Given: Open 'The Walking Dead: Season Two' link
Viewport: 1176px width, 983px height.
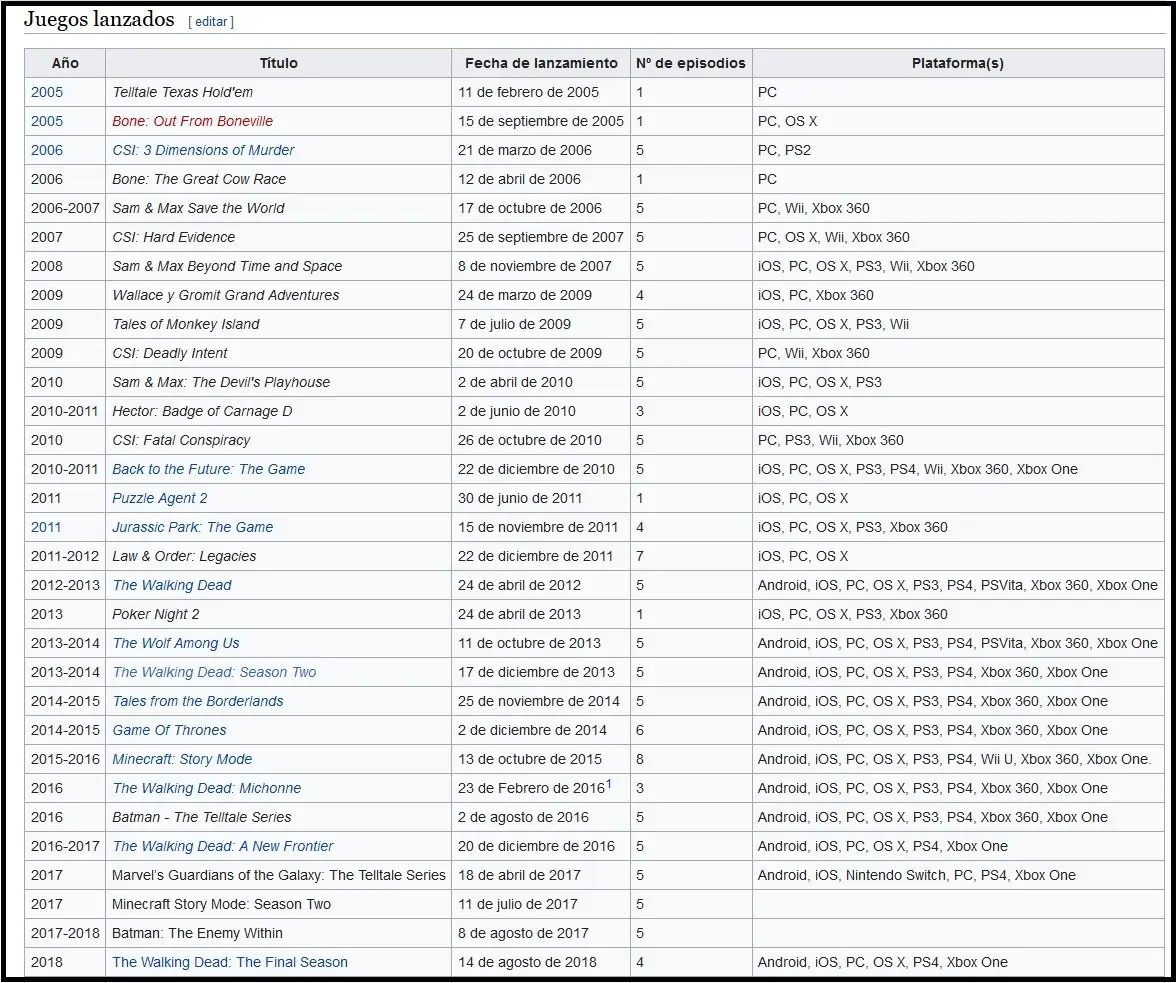Looking at the screenshot, I should pyautogui.click(x=214, y=673).
